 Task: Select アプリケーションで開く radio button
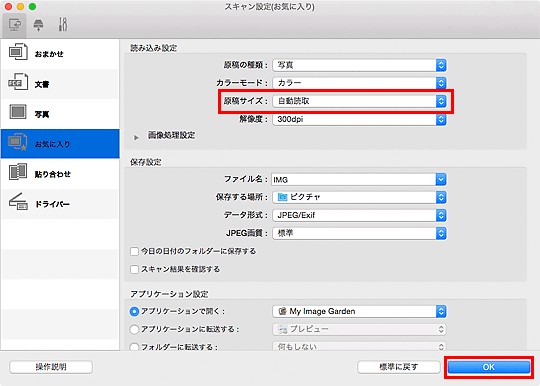point(134,311)
